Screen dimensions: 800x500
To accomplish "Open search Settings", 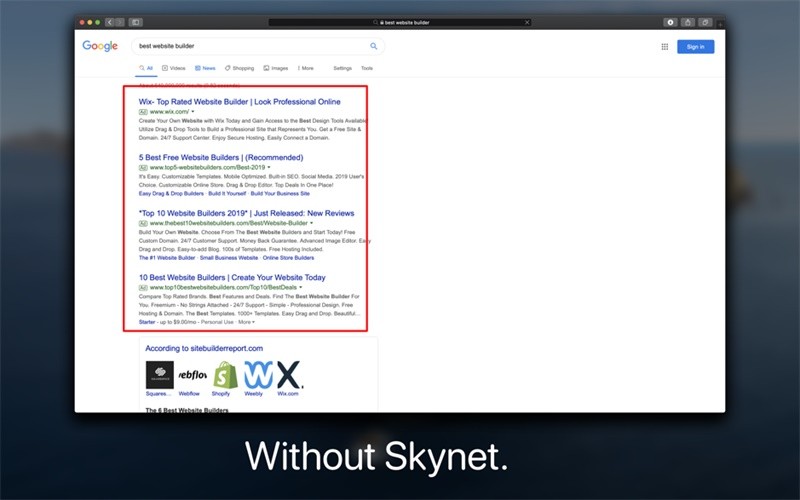I will pyautogui.click(x=342, y=68).
